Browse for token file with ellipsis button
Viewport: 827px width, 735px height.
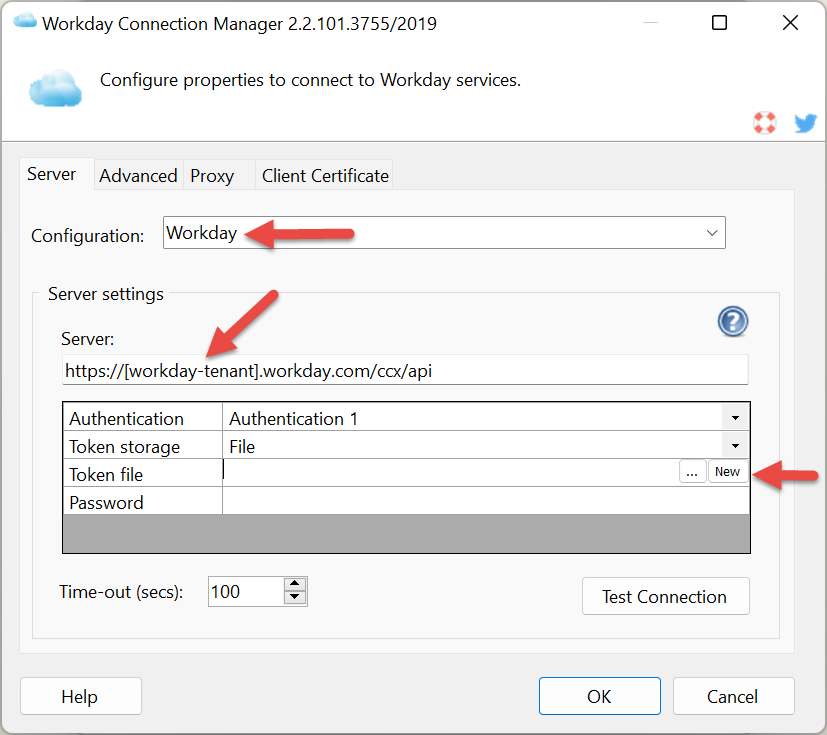tap(693, 472)
